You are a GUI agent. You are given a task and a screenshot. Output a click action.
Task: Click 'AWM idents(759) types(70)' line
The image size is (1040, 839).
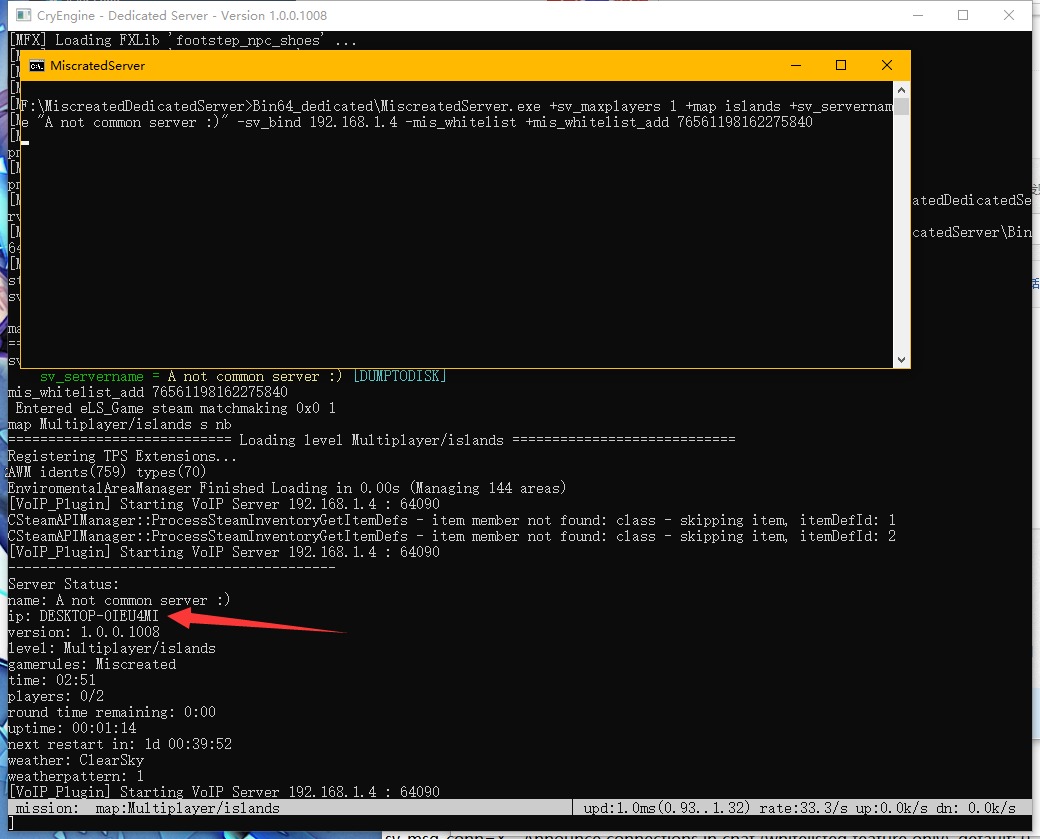coord(107,472)
